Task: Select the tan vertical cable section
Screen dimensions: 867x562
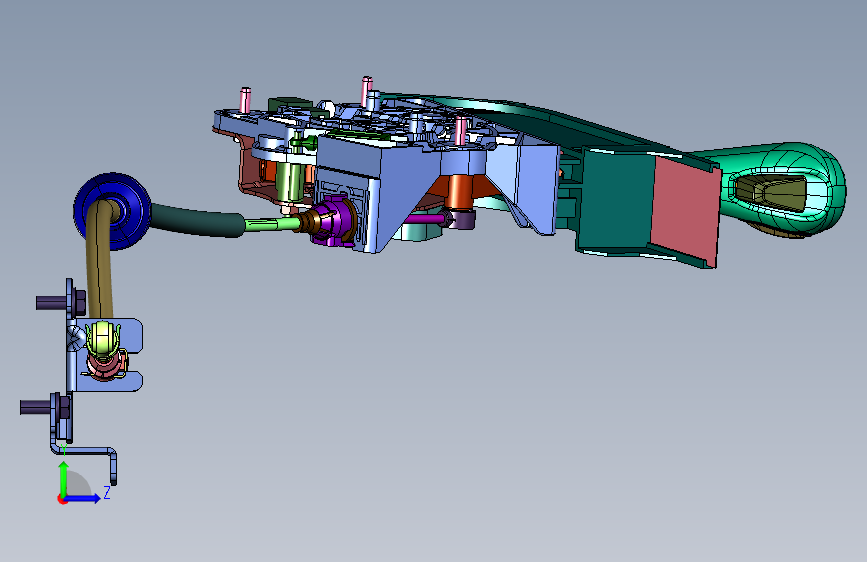Action: coord(98,260)
